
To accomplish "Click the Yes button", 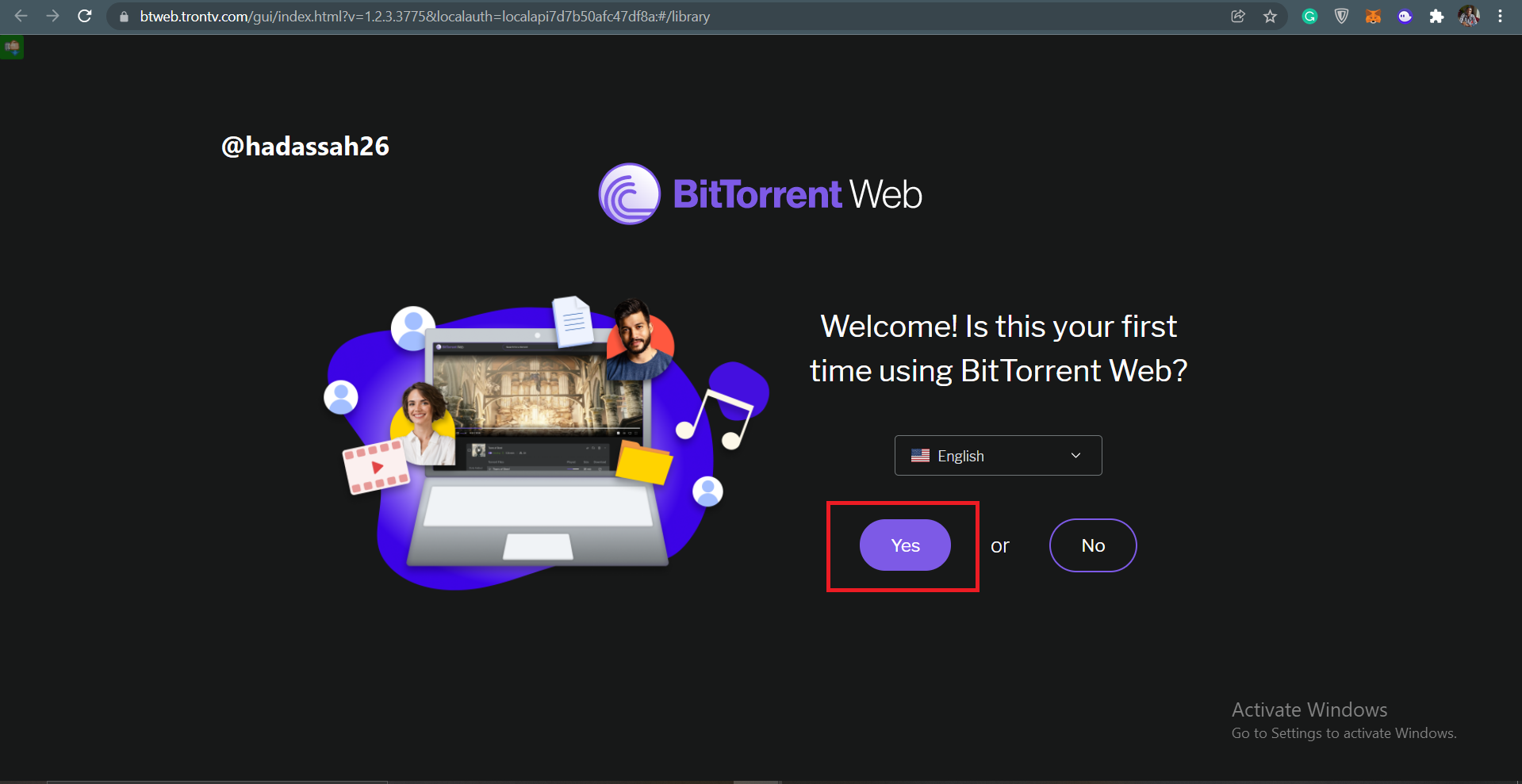I will (905, 545).
